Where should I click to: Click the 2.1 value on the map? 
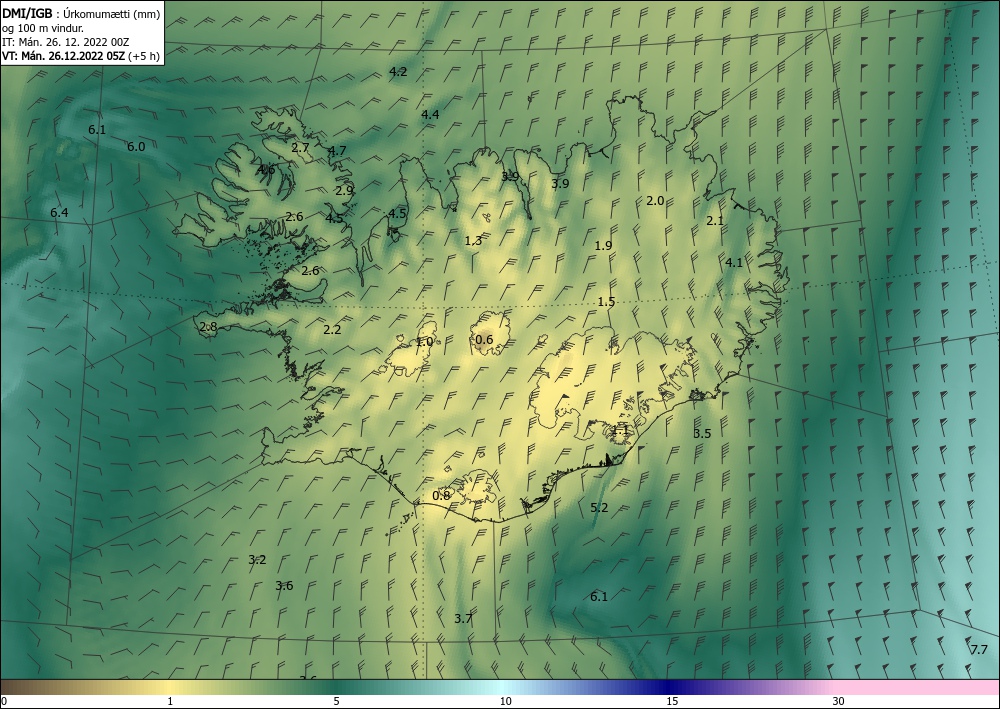[x=715, y=221]
